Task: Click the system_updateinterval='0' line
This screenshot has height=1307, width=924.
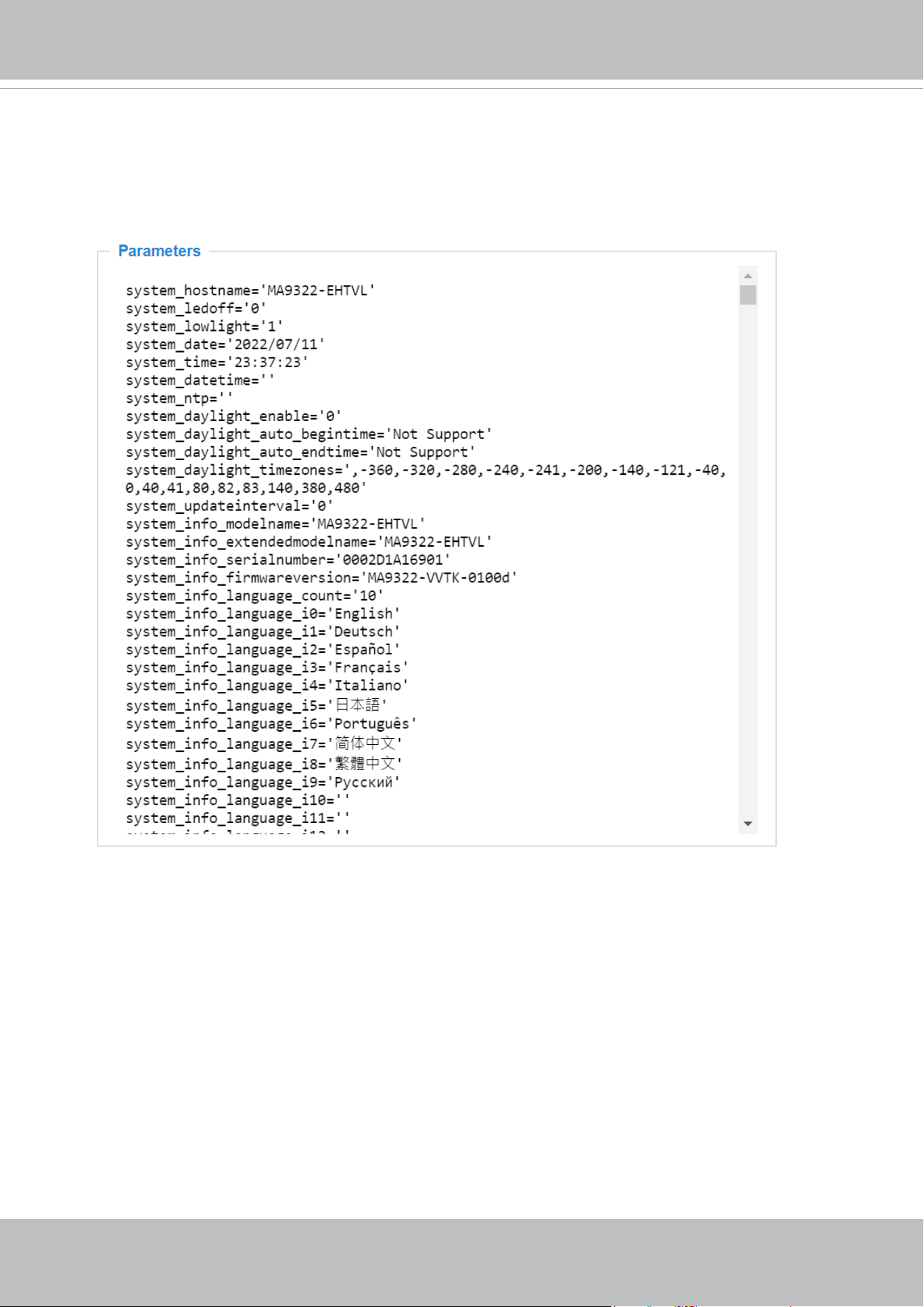Action: point(230,506)
